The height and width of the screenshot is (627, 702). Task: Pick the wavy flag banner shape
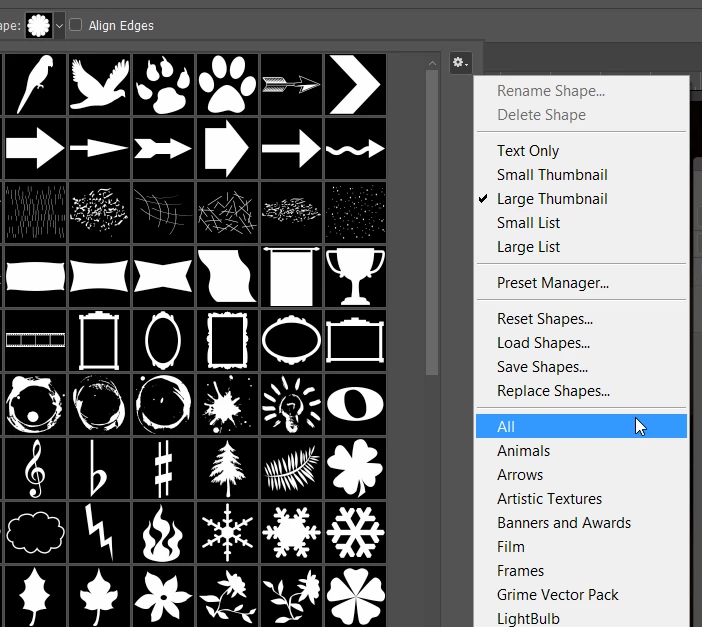pos(227,276)
